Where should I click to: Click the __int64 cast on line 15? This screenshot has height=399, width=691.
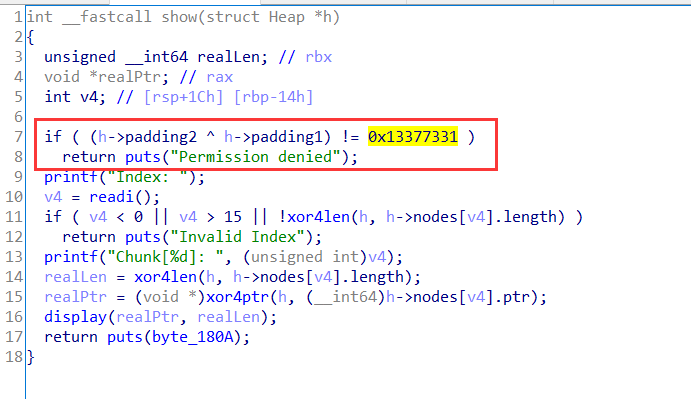(x=345, y=297)
